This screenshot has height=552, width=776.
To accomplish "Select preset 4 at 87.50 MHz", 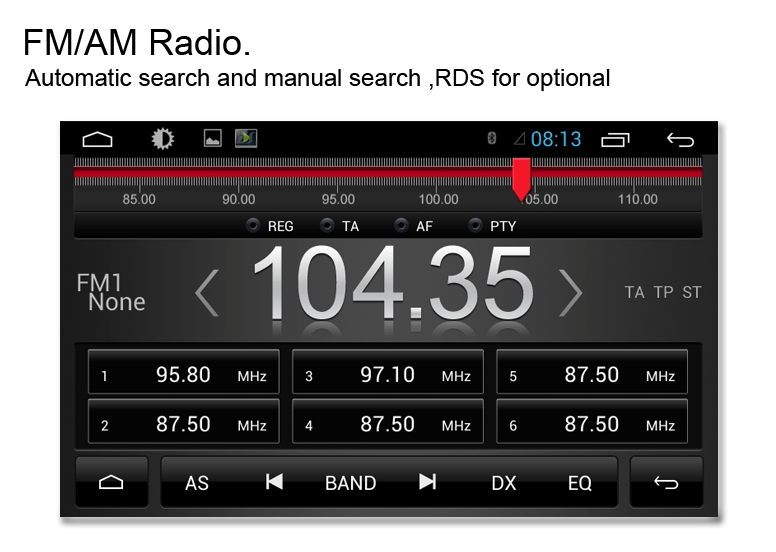I will click(388, 421).
